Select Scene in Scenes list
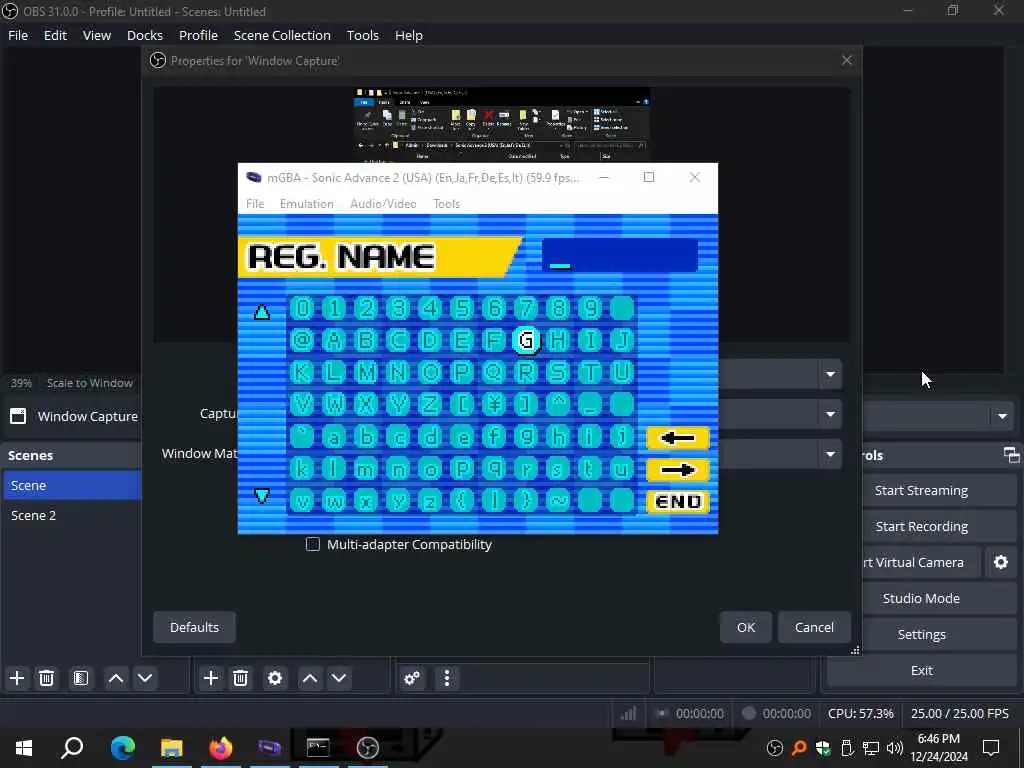The image size is (1024, 768). click(x=72, y=485)
